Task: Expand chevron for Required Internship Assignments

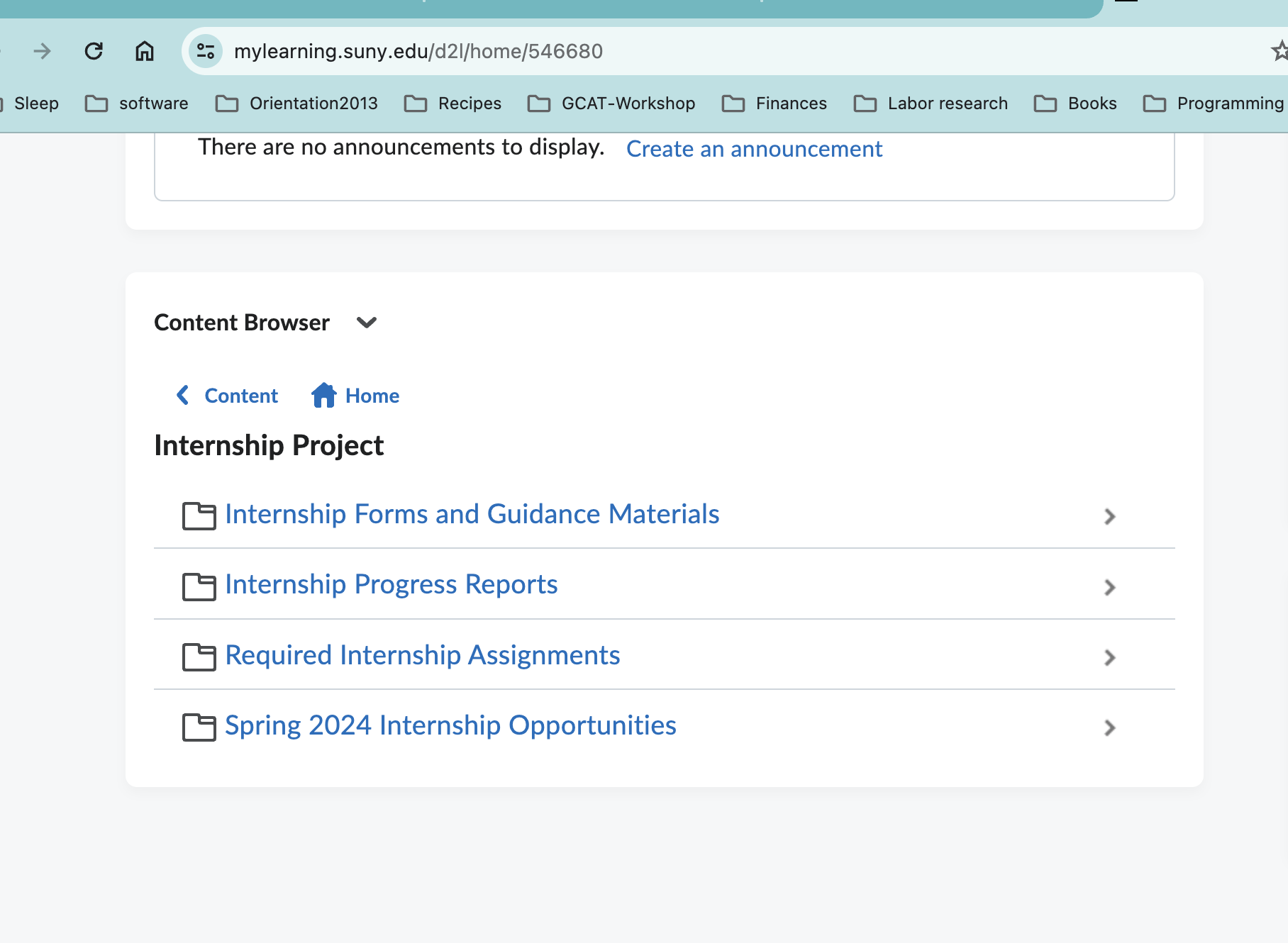Action: (1110, 657)
